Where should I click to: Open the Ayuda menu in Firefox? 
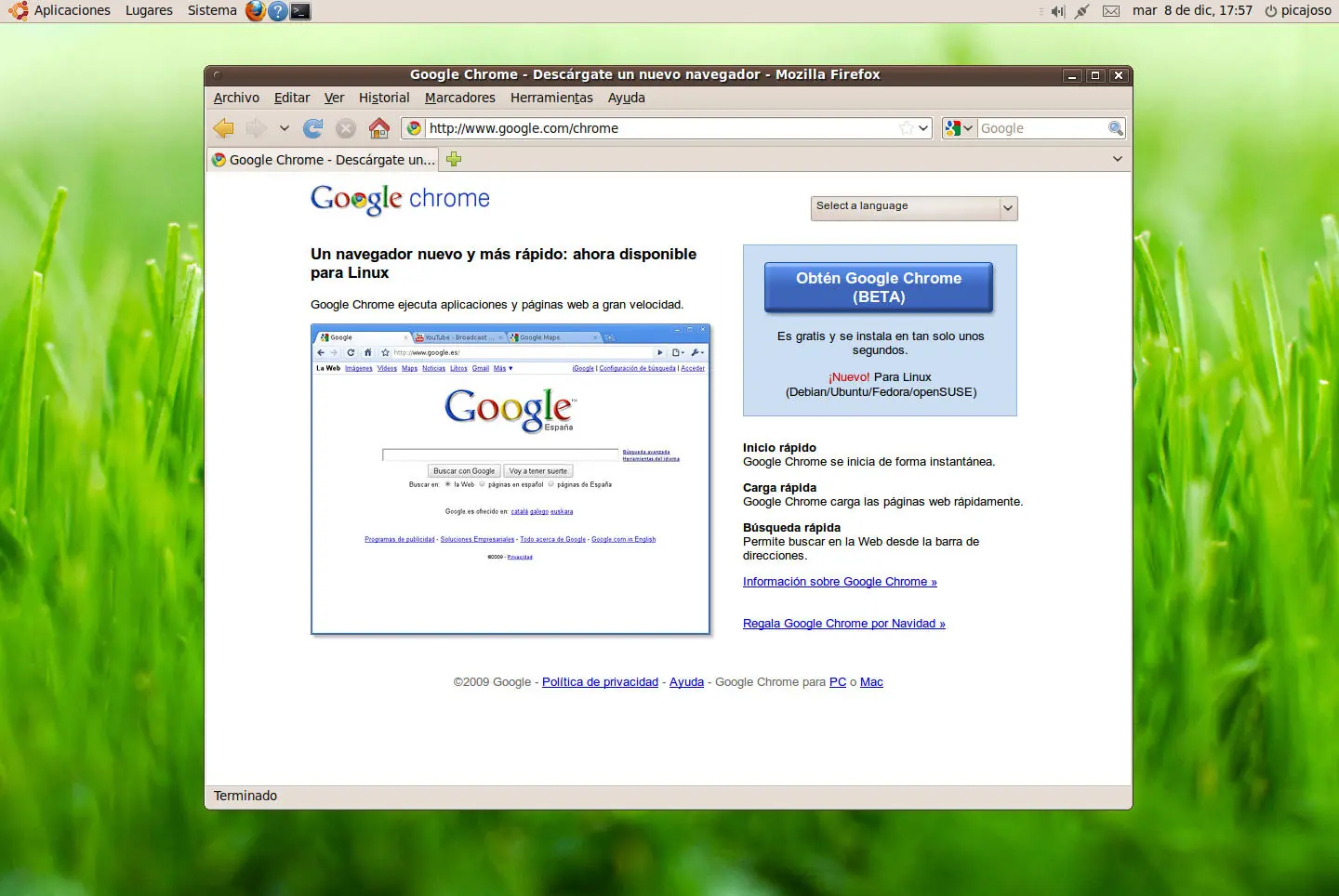pos(627,98)
